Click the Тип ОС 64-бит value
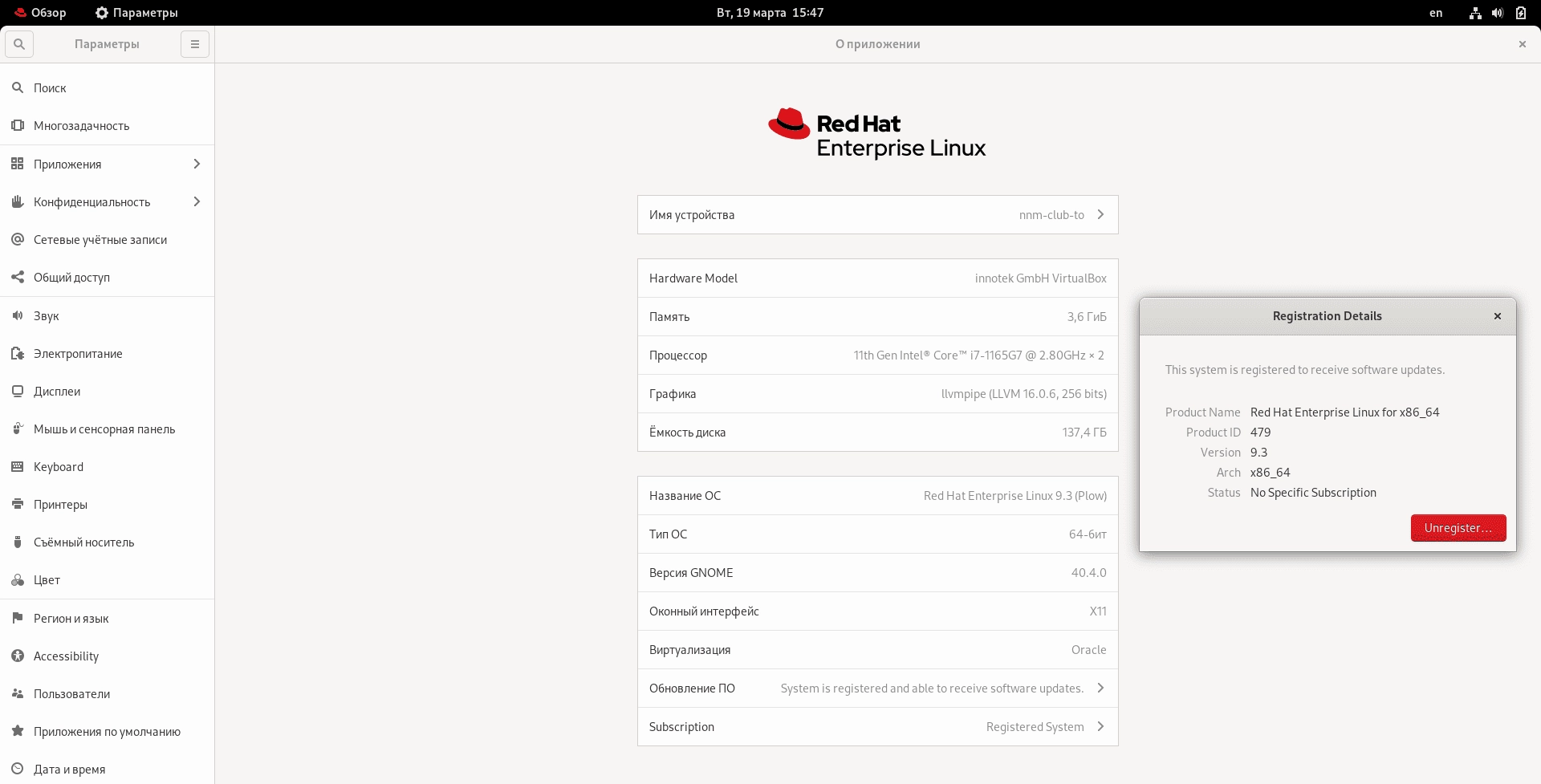 pos(1088,534)
